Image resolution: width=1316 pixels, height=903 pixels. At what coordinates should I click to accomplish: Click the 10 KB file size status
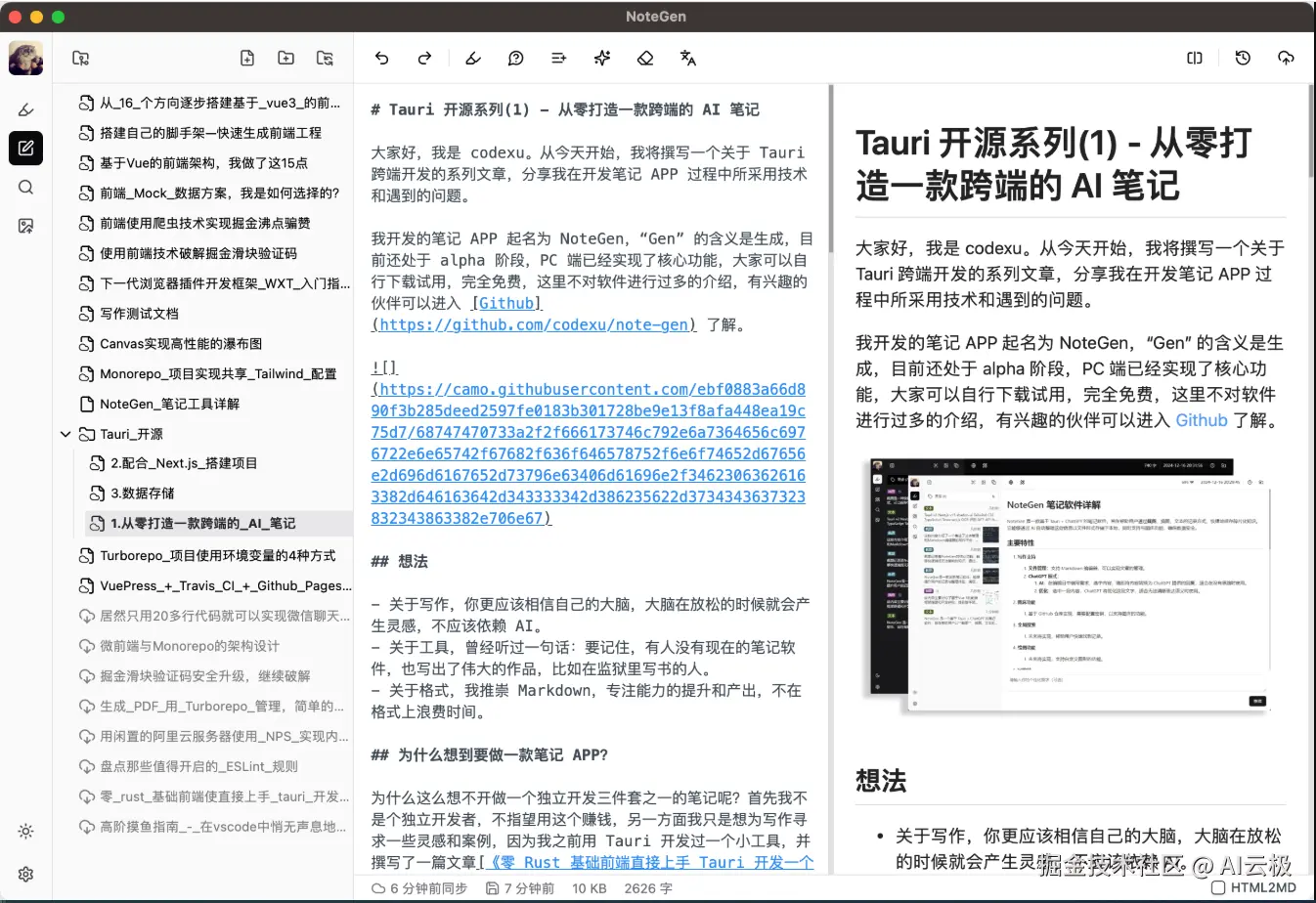click(x=590, y=888)
